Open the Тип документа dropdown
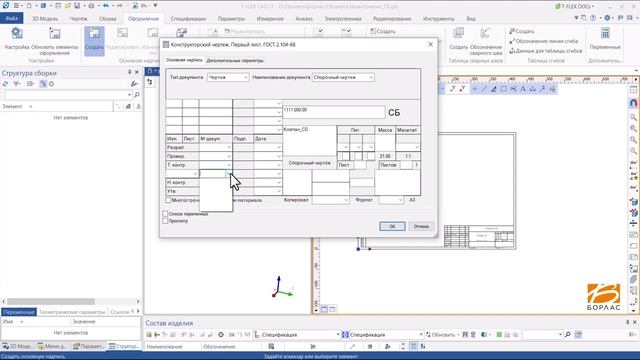 (228, 77)
